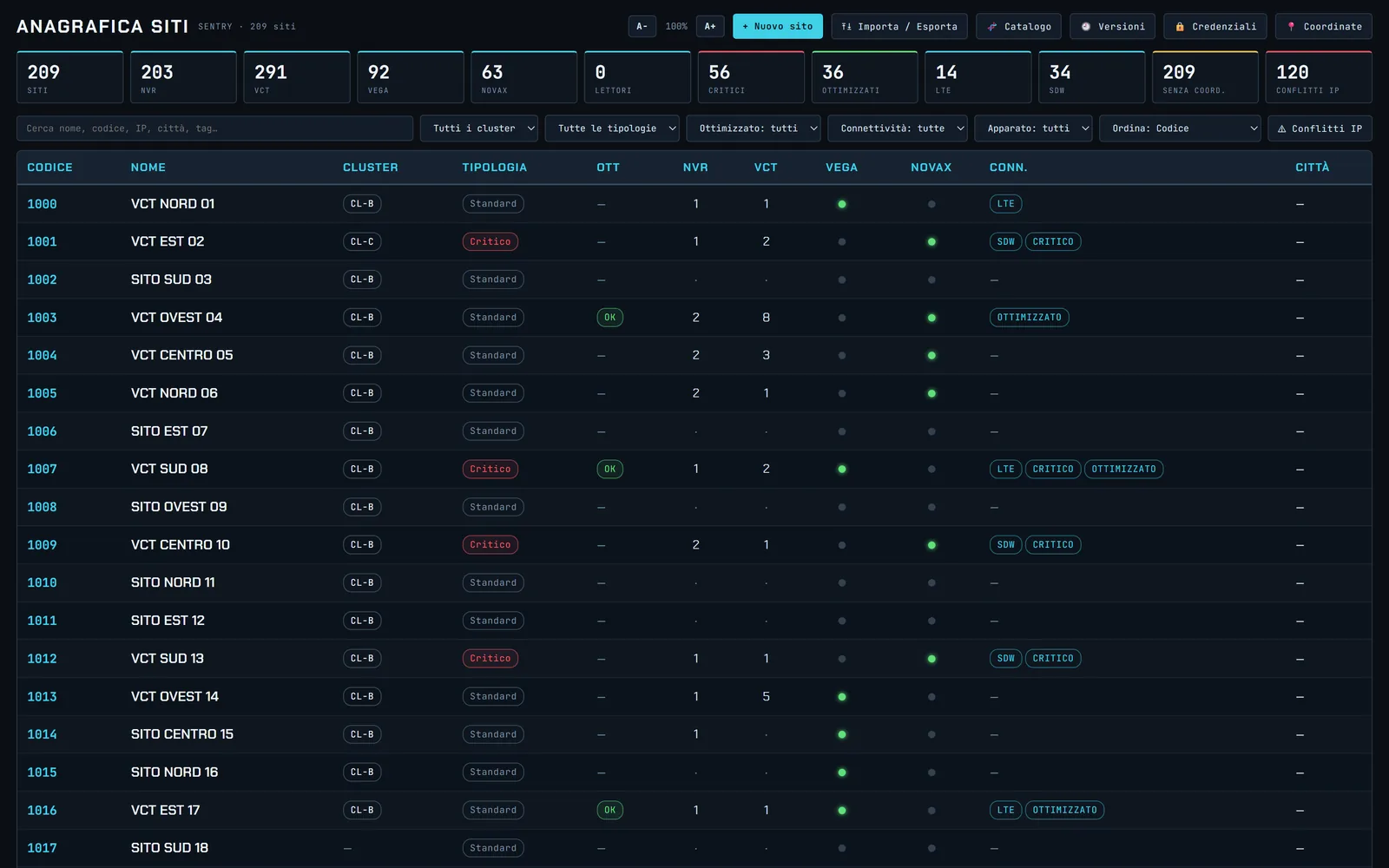Screen dimensions: 1389x868
Task: Click the Coordinate pin icon
Action: point(1291,27)
